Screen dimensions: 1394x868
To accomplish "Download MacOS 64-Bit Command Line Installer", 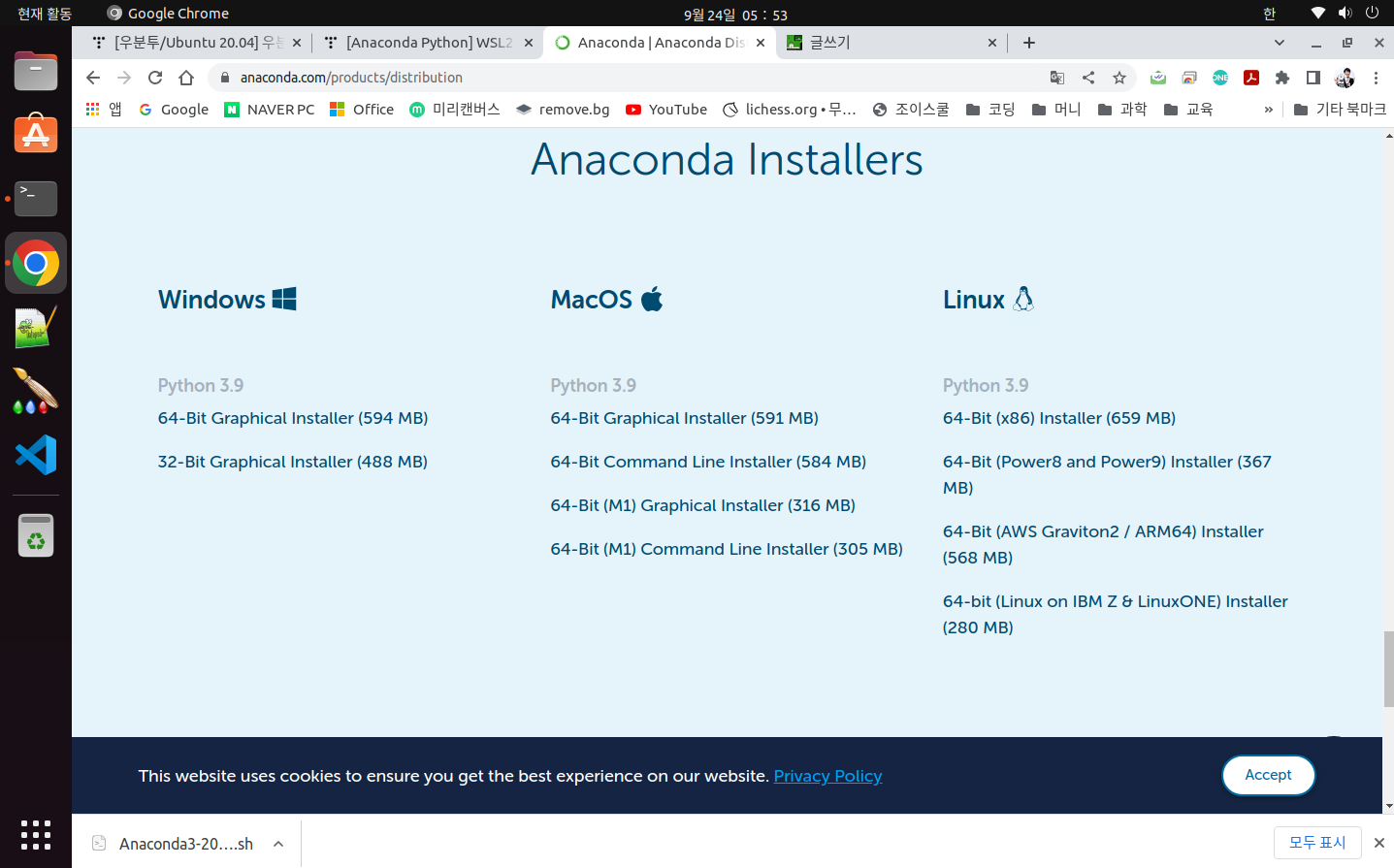I will [708, 462].
